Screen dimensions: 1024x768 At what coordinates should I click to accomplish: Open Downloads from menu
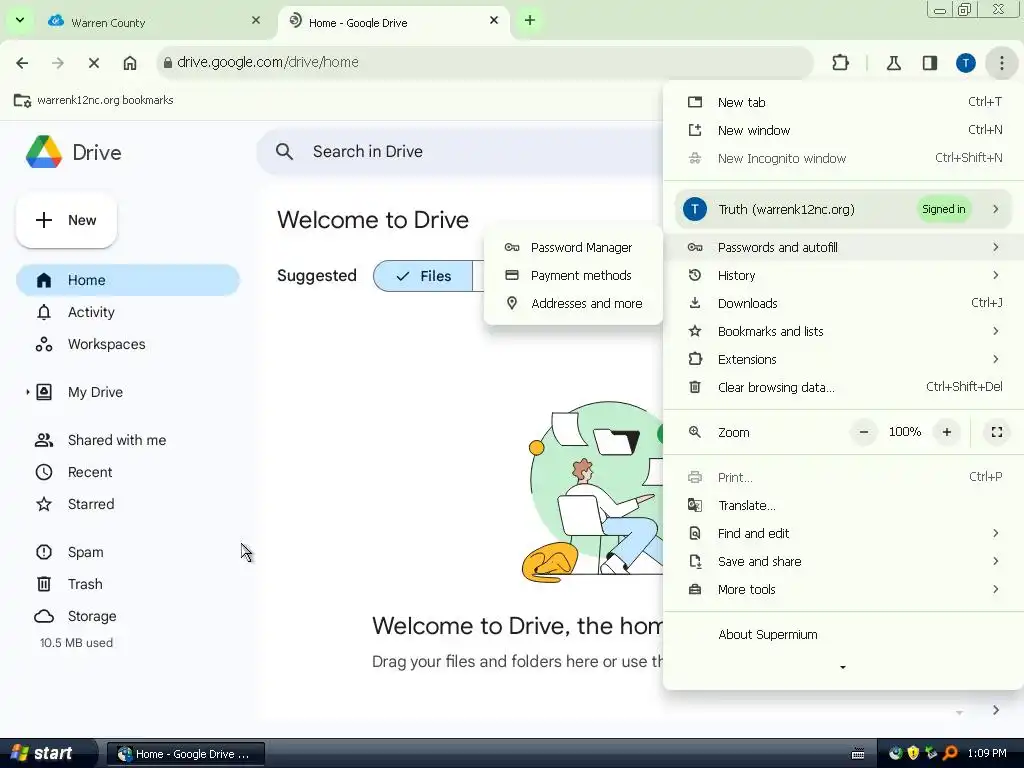click(844, 304)
